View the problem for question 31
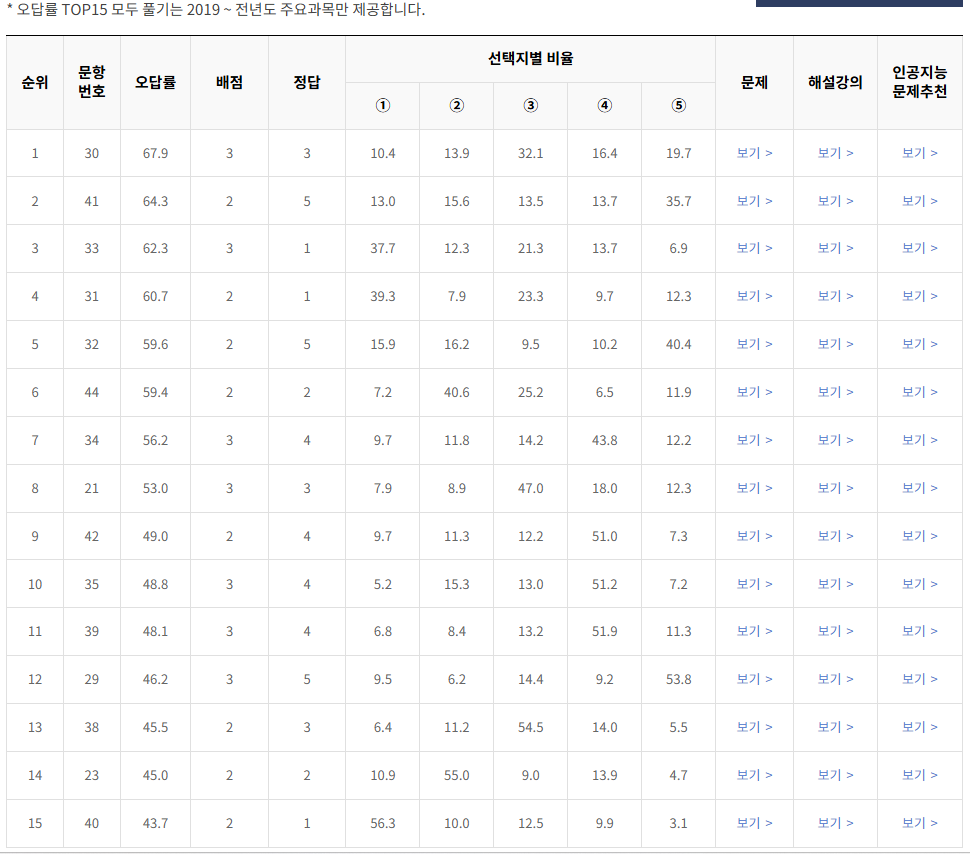 [753, 296]
